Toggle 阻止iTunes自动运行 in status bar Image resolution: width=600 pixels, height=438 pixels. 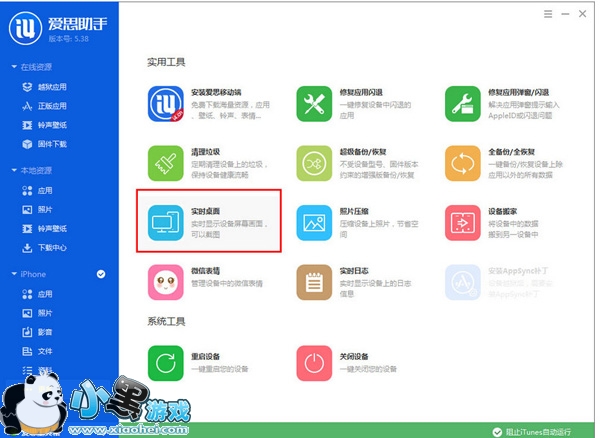coord(532,432)
